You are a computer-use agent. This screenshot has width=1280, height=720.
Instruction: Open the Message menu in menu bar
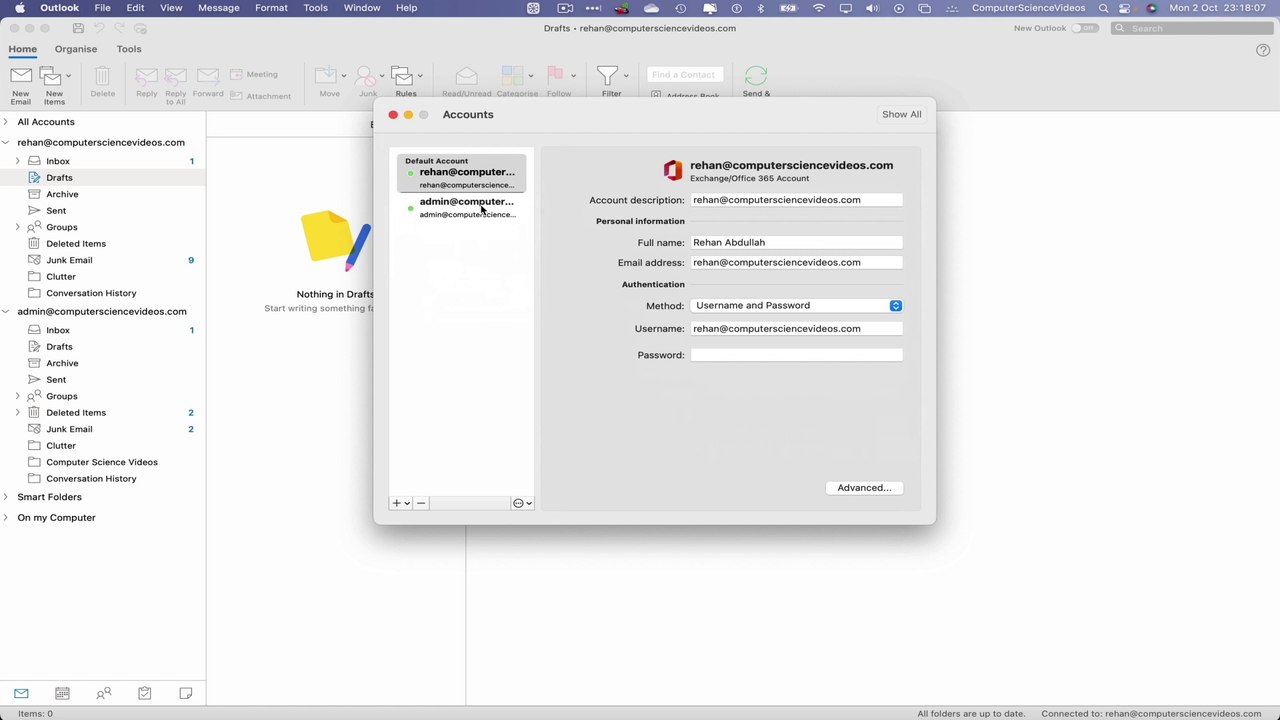218,8
